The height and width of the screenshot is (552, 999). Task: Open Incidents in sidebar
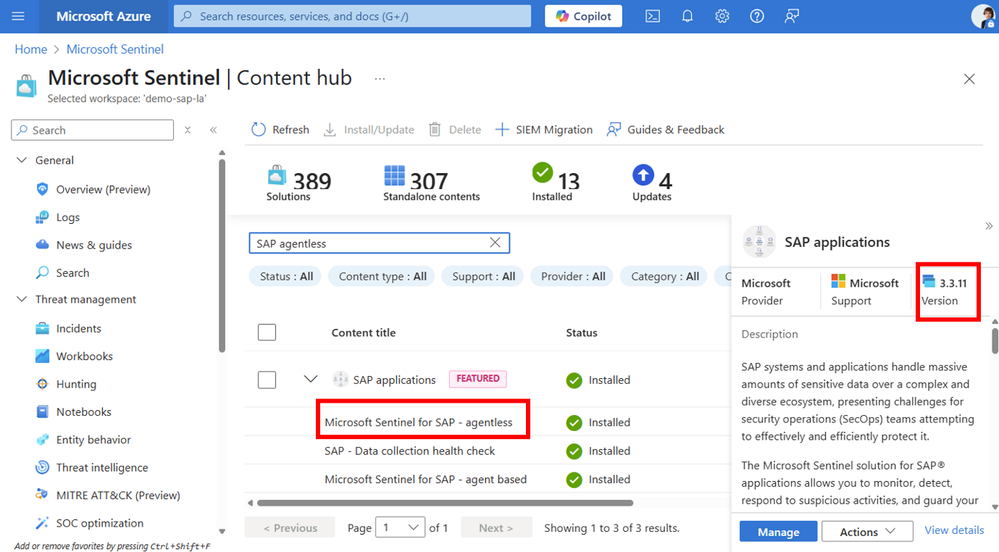(x=78, y=328)
